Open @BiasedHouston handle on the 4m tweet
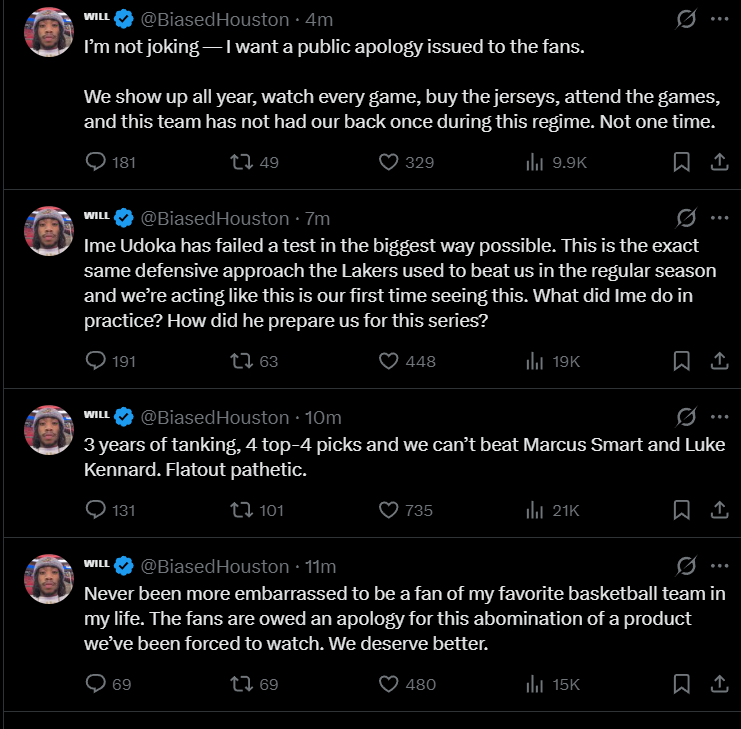Viewport: 741px width, 729px height. [x=215, y=20]
